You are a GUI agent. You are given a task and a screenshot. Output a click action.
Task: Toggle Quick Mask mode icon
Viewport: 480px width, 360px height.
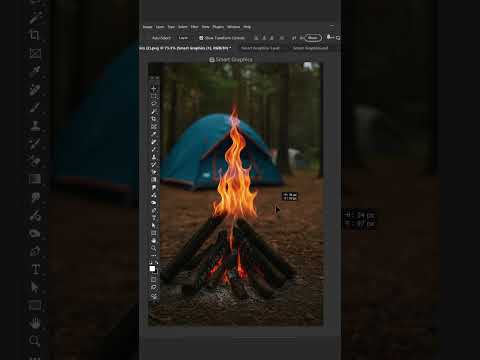pos(154,279)
